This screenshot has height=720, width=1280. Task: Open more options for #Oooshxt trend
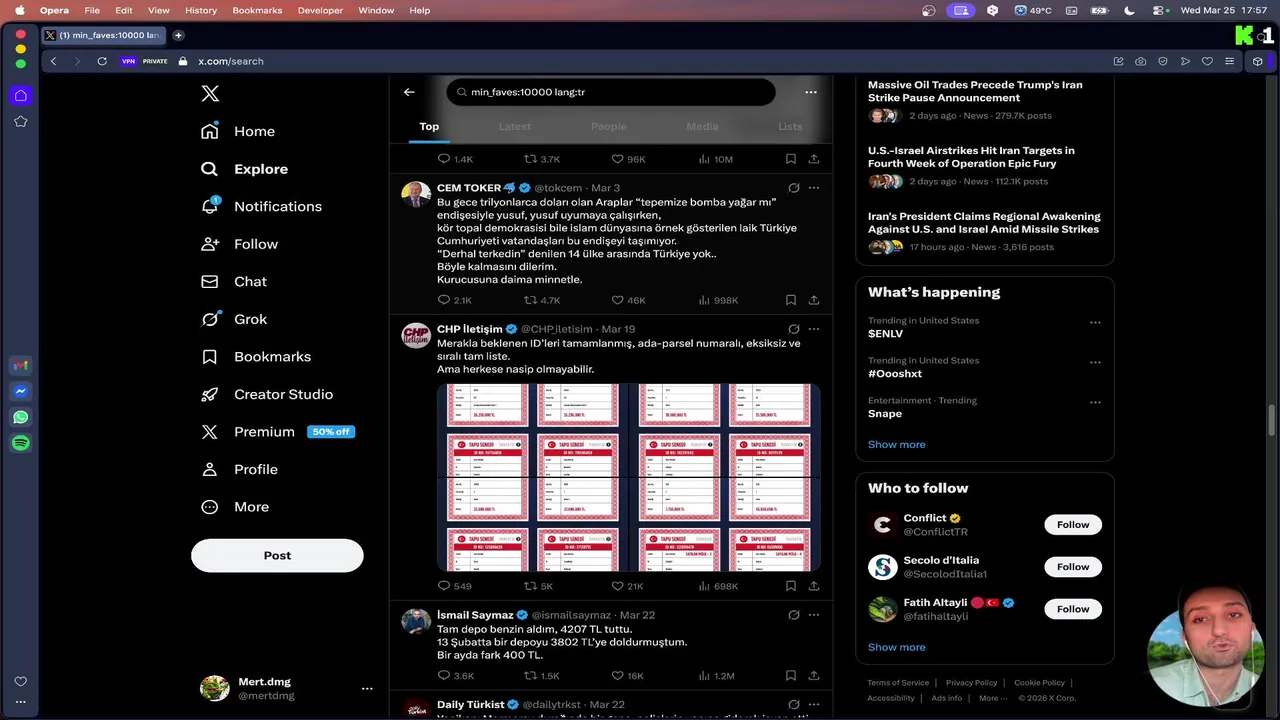1095,363
